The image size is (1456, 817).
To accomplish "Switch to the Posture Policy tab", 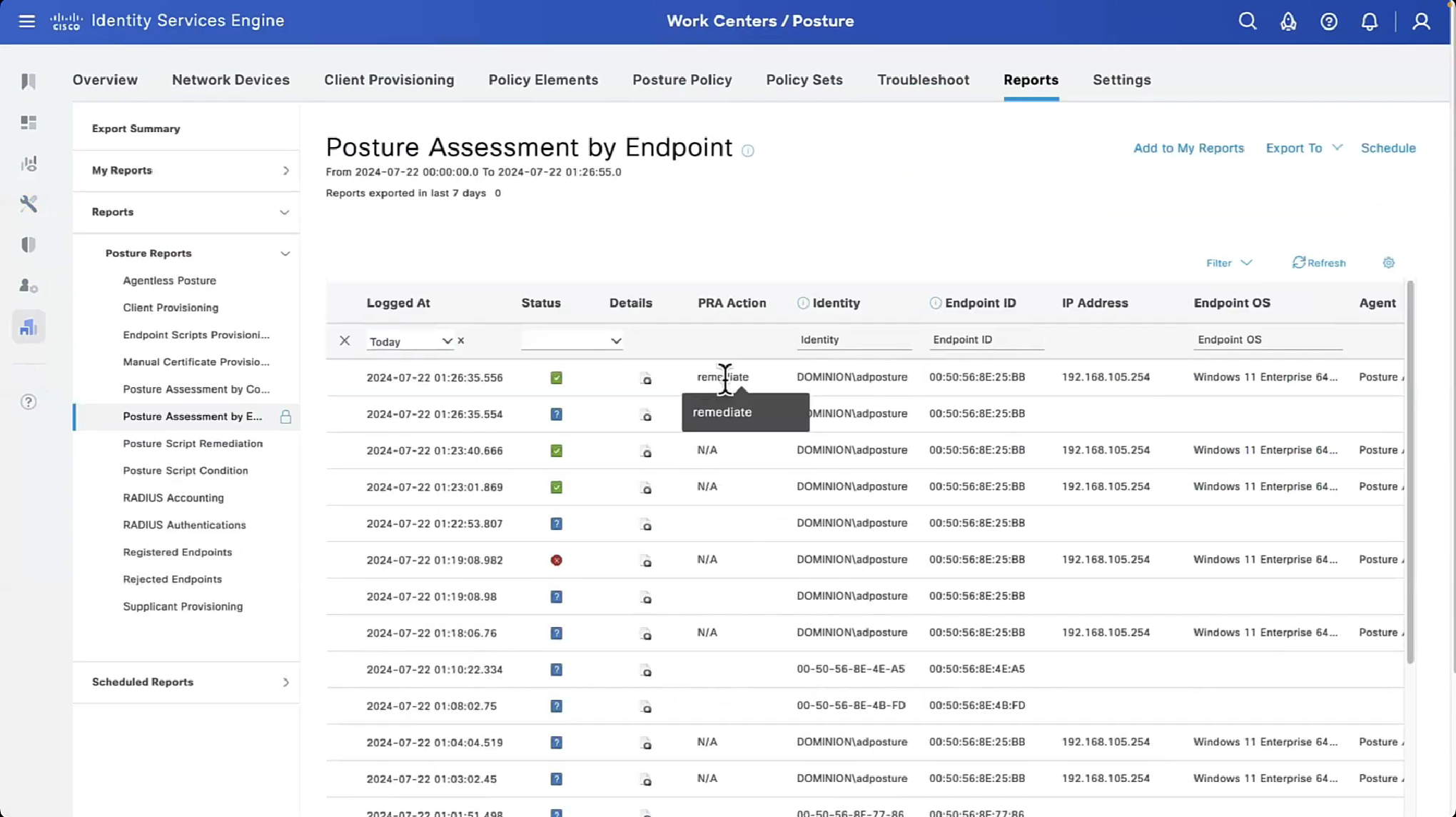I will (682, 80).
